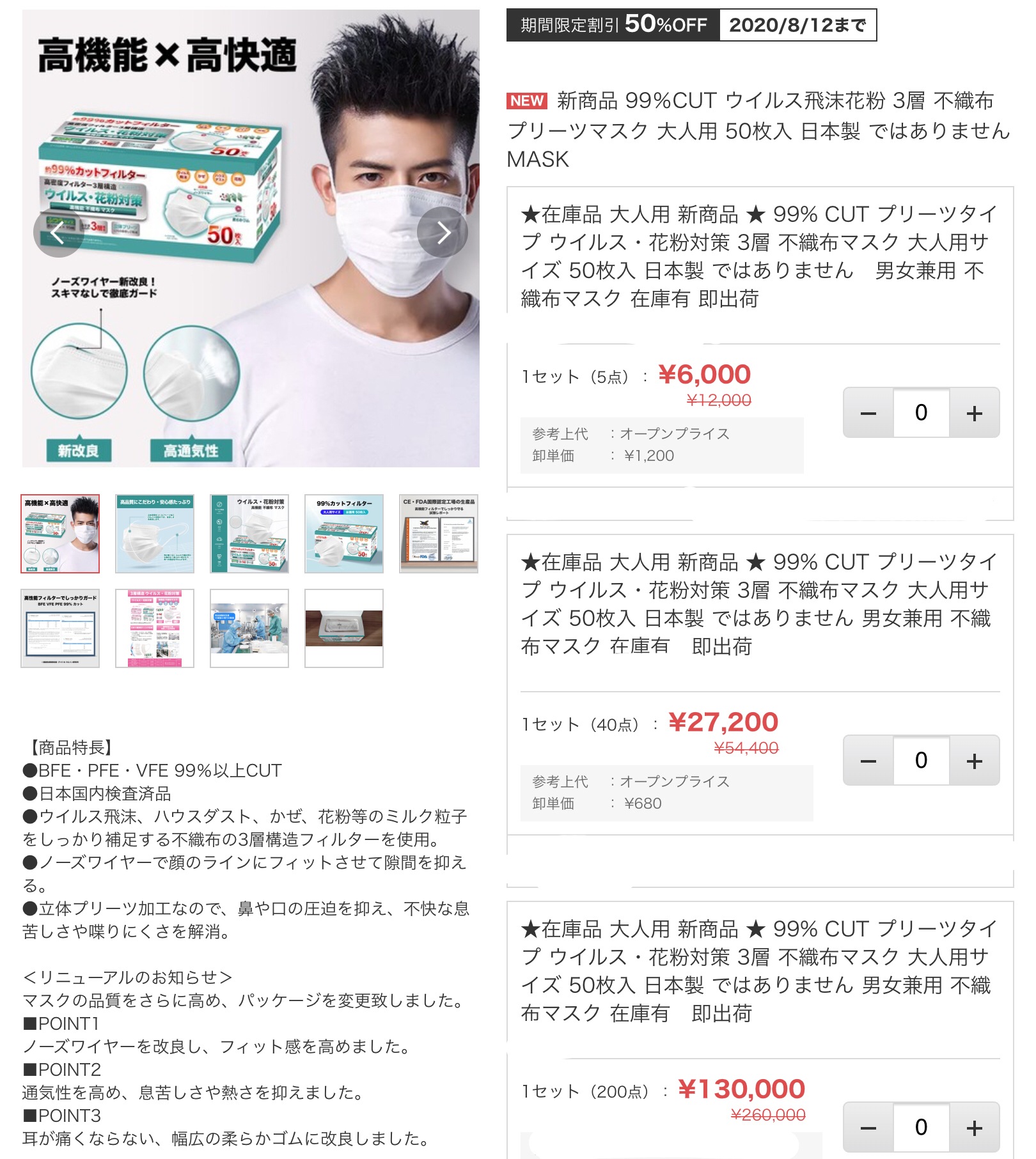Screen dimensions: 1036x1159
Task: Decrease quantity for the 200点 set
Action: pyautogui.click(x=868, y=1128)
